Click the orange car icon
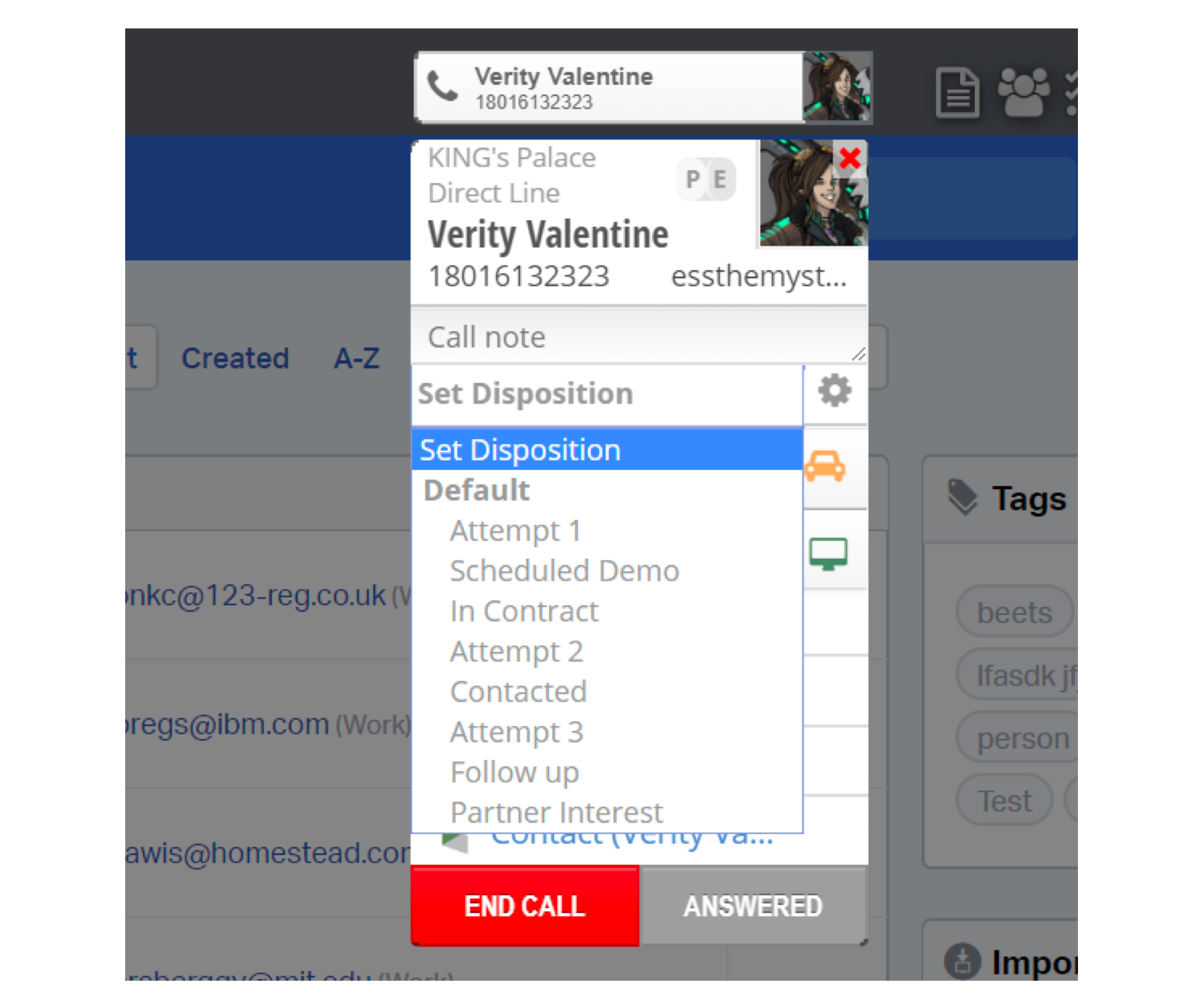The height and width of the screenshot is (1008, 1202). point(825,466)
